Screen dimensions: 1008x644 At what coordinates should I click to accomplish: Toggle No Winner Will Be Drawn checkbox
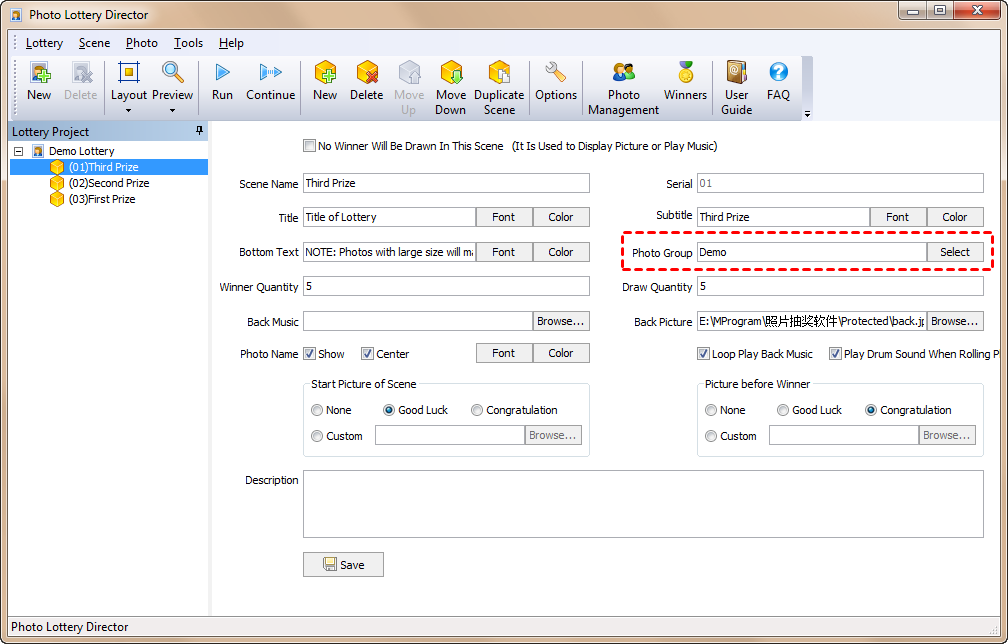click(310, 146)
